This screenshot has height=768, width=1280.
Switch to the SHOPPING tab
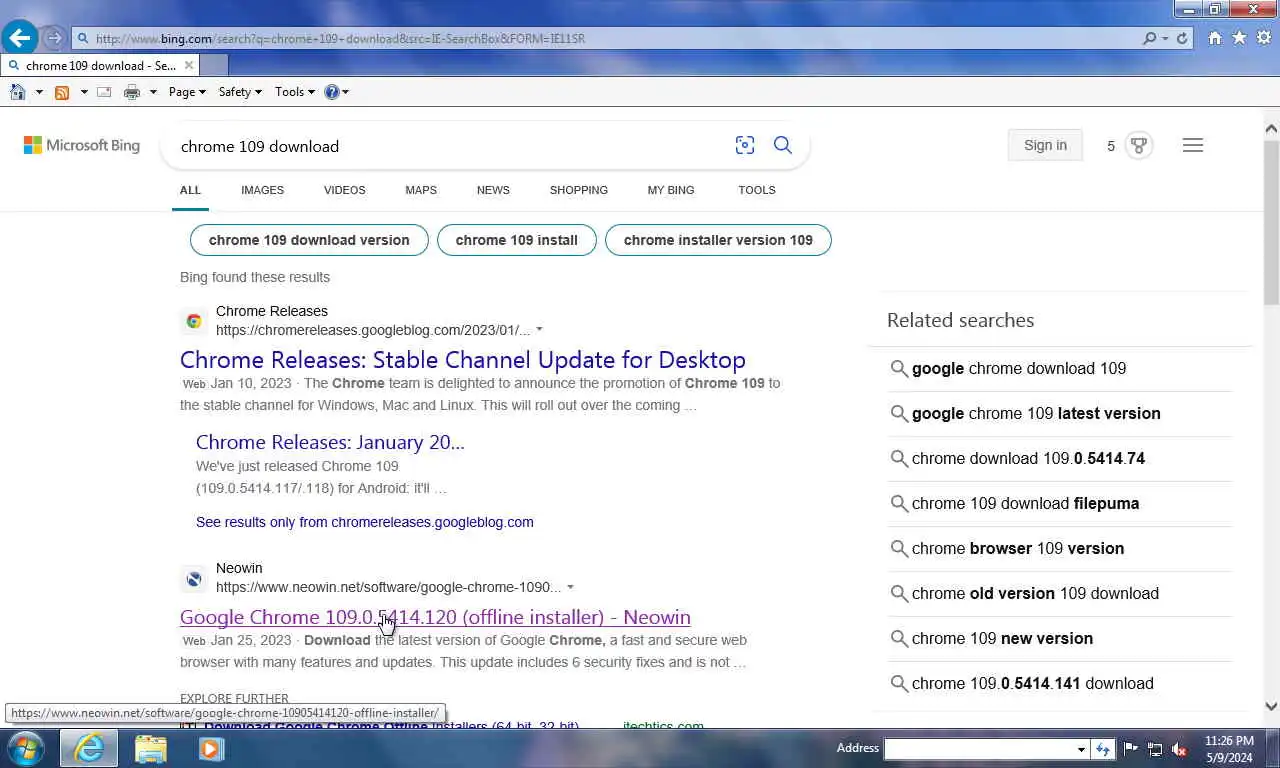(579, 190)
